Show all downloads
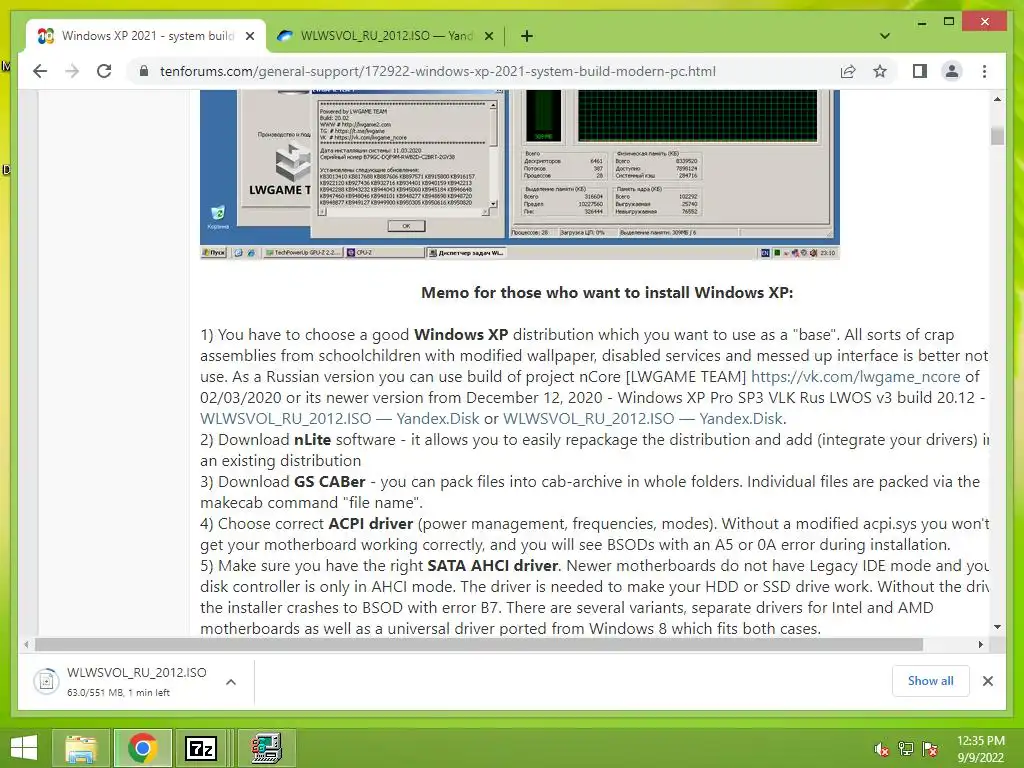The width and height of the screenshot is (1024, 768). [x=930, y=681]
